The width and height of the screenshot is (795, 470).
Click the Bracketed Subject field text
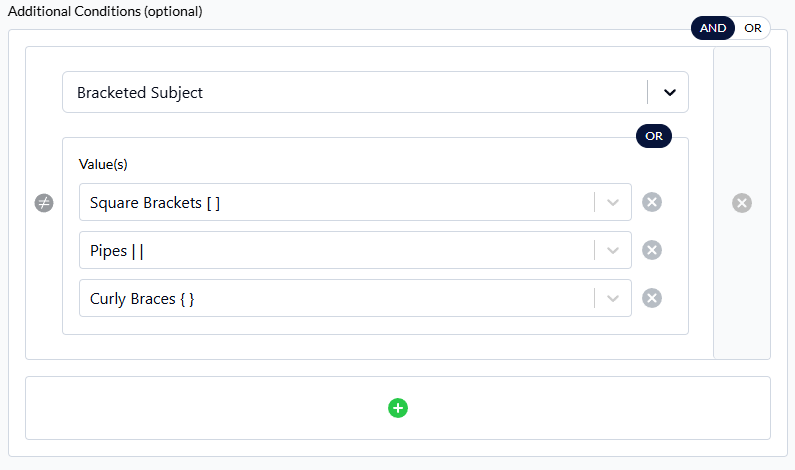(x=139, y=93)
